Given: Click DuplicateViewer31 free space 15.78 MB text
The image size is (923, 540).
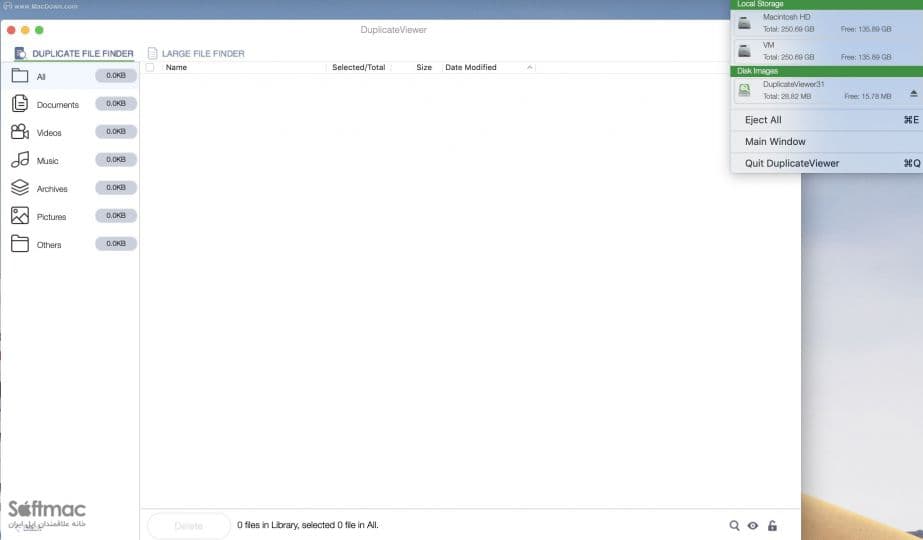Looking at the screenshot, I should (868, 97).
